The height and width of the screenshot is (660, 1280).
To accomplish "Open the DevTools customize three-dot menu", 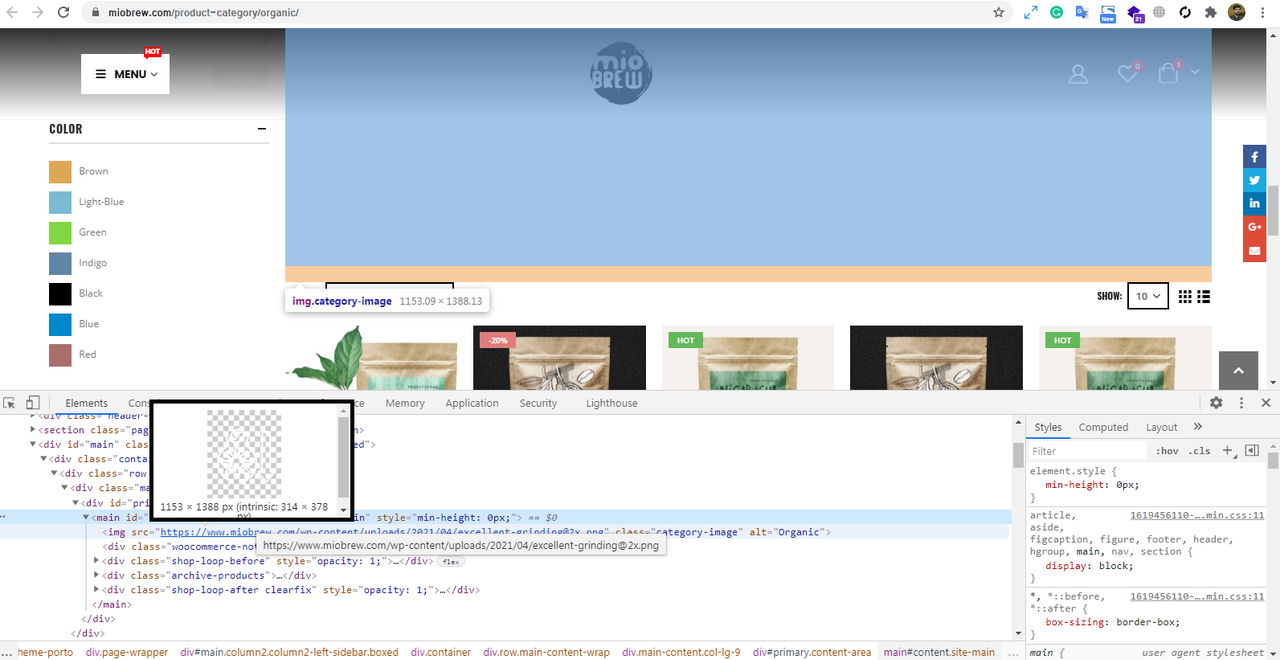I will click(1241, 403).
